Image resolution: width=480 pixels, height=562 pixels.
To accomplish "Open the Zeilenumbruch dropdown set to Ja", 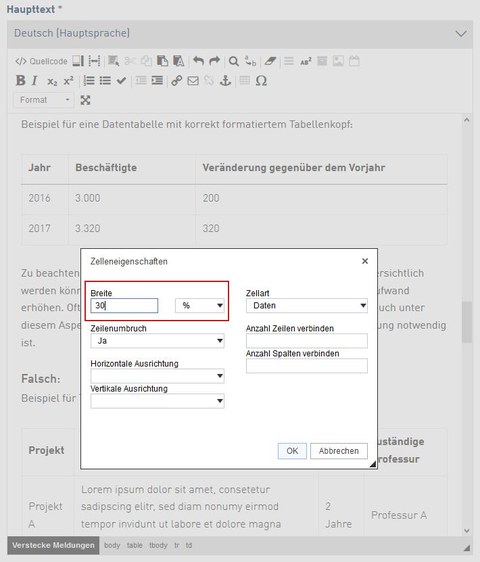I will pyautogui.click(x=157, y=341).
